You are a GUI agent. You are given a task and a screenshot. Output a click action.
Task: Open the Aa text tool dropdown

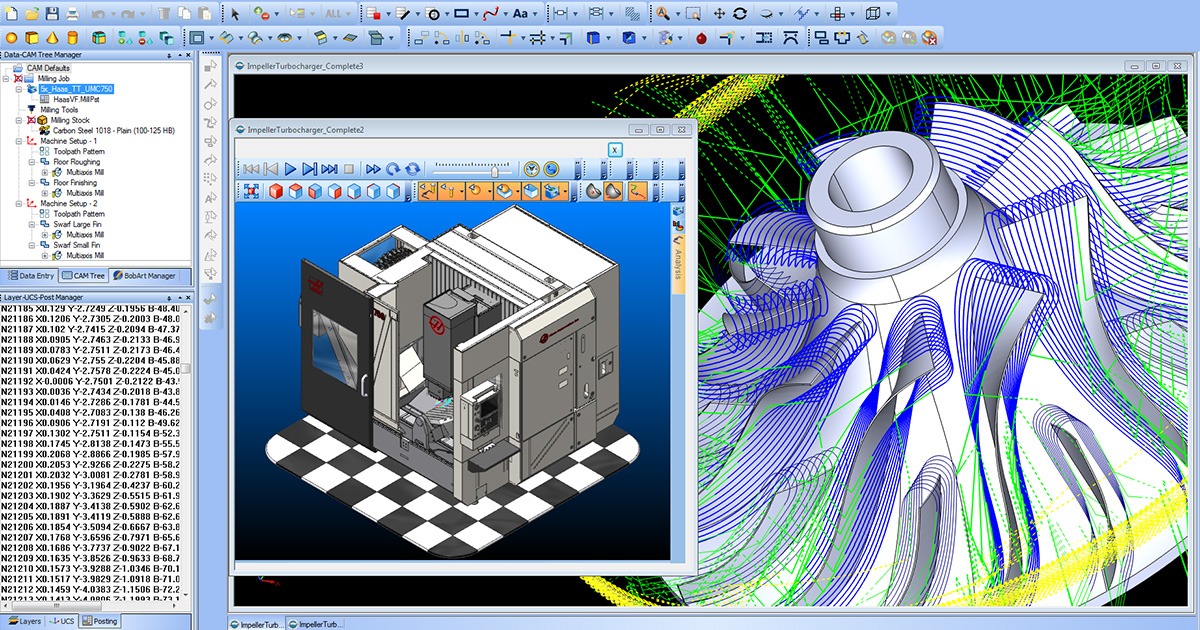(x=535, y=14)
